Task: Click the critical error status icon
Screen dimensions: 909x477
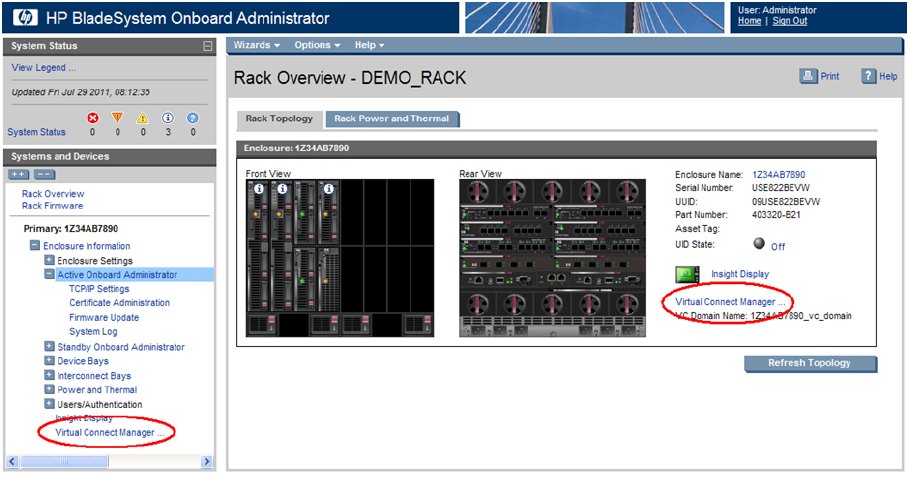Action: click(x=93, y=118)
